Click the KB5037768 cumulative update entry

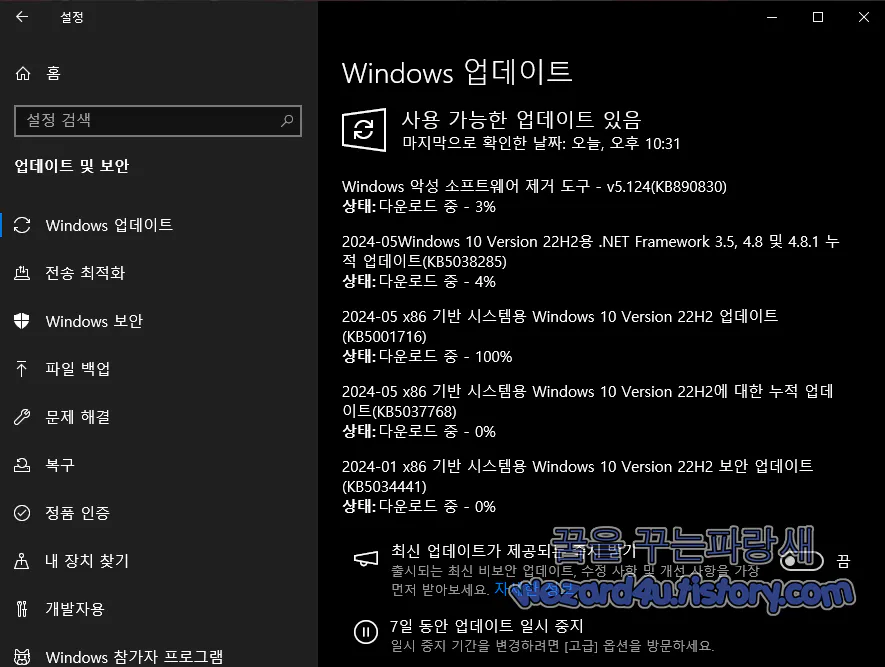coord(588,401)
